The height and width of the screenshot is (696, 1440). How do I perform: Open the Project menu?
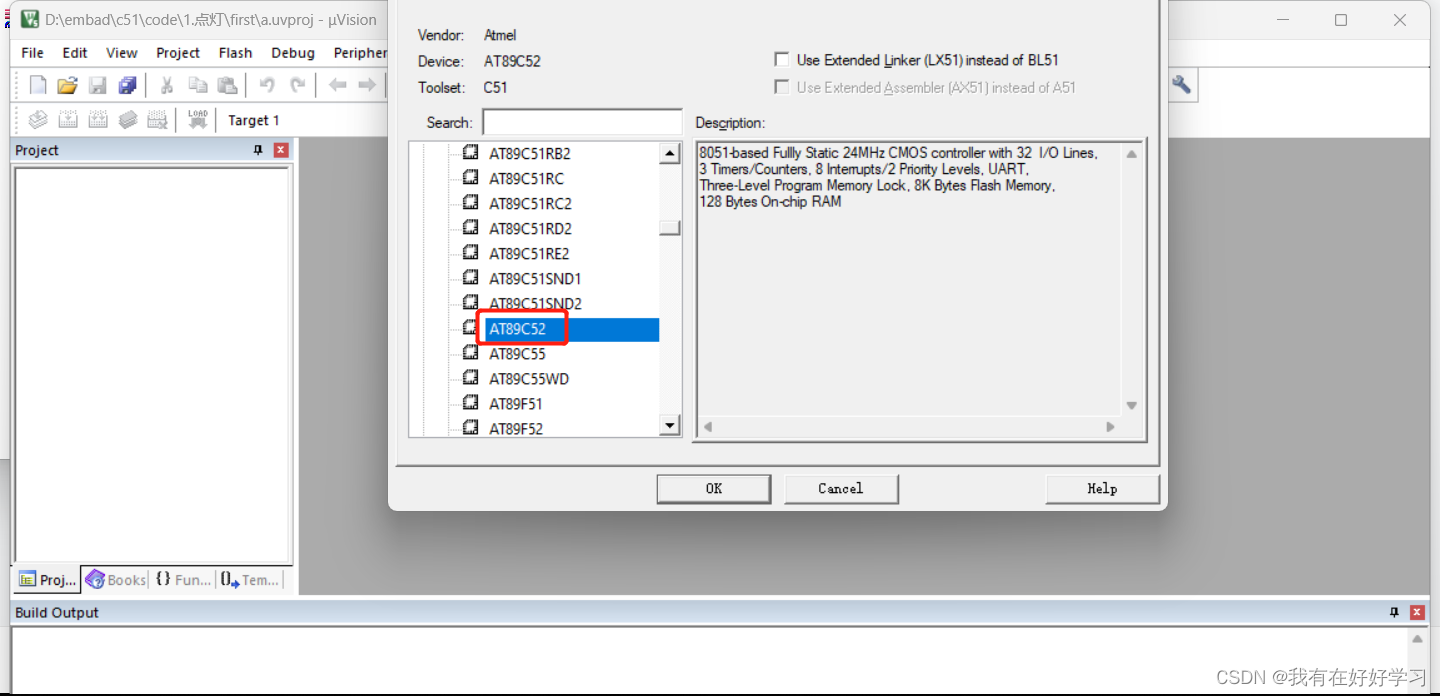(178, 53)
